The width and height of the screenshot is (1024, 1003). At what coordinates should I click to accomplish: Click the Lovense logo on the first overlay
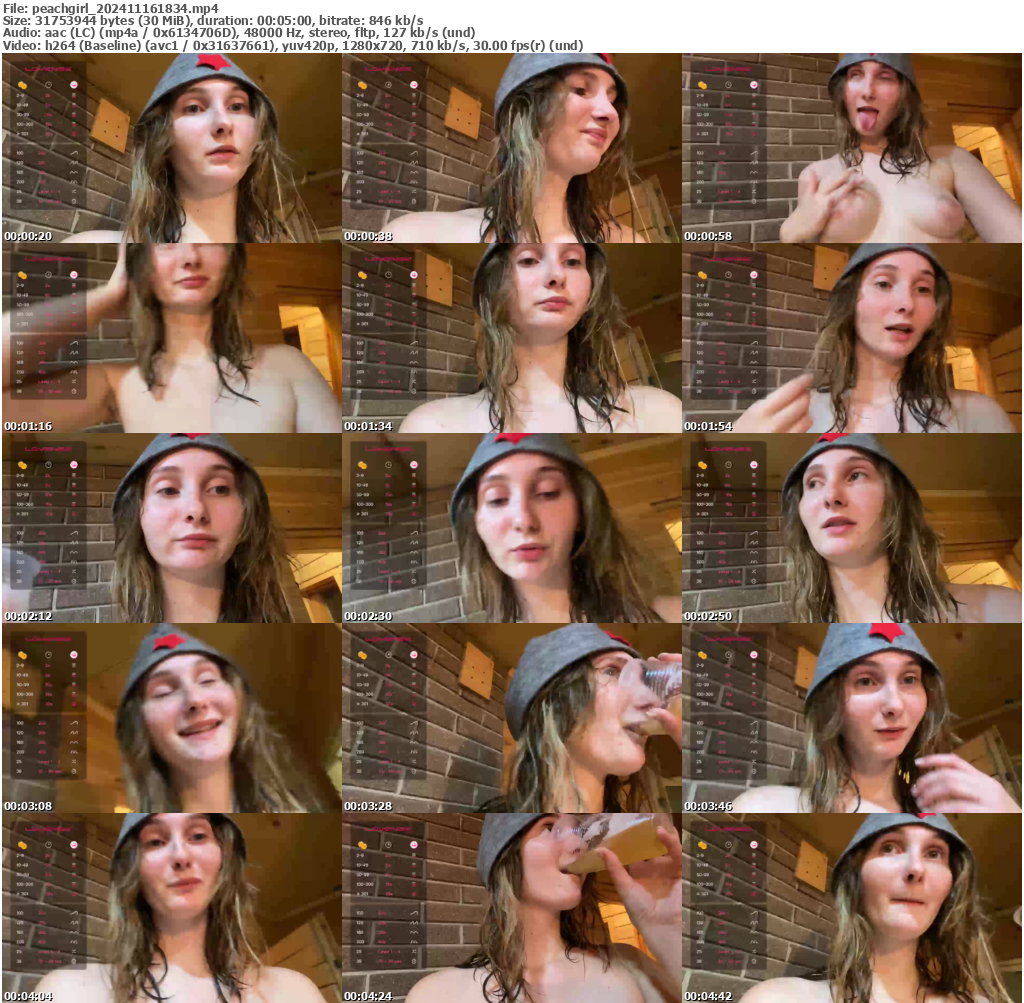pos(48,69)
